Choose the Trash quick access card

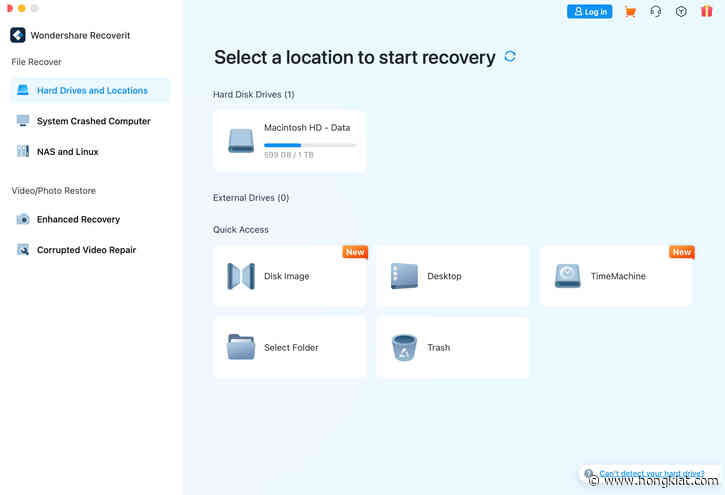tap(453, 347)
